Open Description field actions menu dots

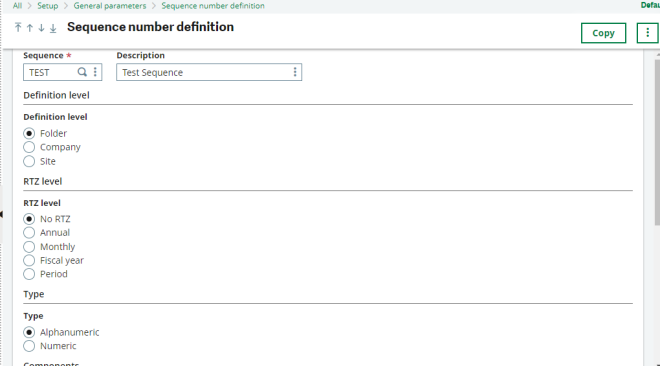pyautogui.click(x=295, y=72)
